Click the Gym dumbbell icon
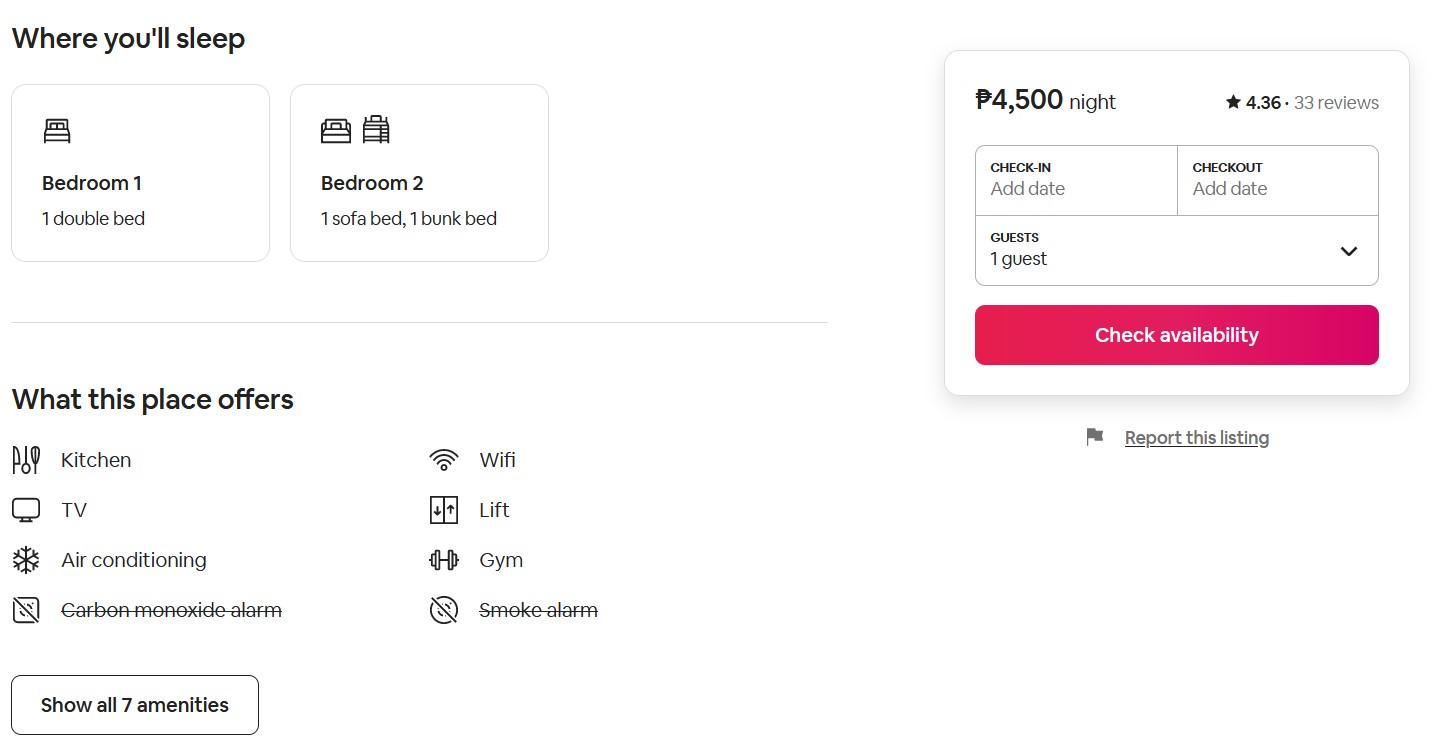The width and height of the screenshot is (1442, 747). pos(444,560)
